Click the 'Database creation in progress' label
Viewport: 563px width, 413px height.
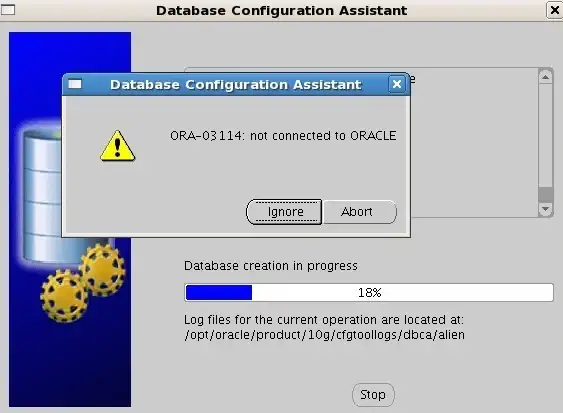271,266
